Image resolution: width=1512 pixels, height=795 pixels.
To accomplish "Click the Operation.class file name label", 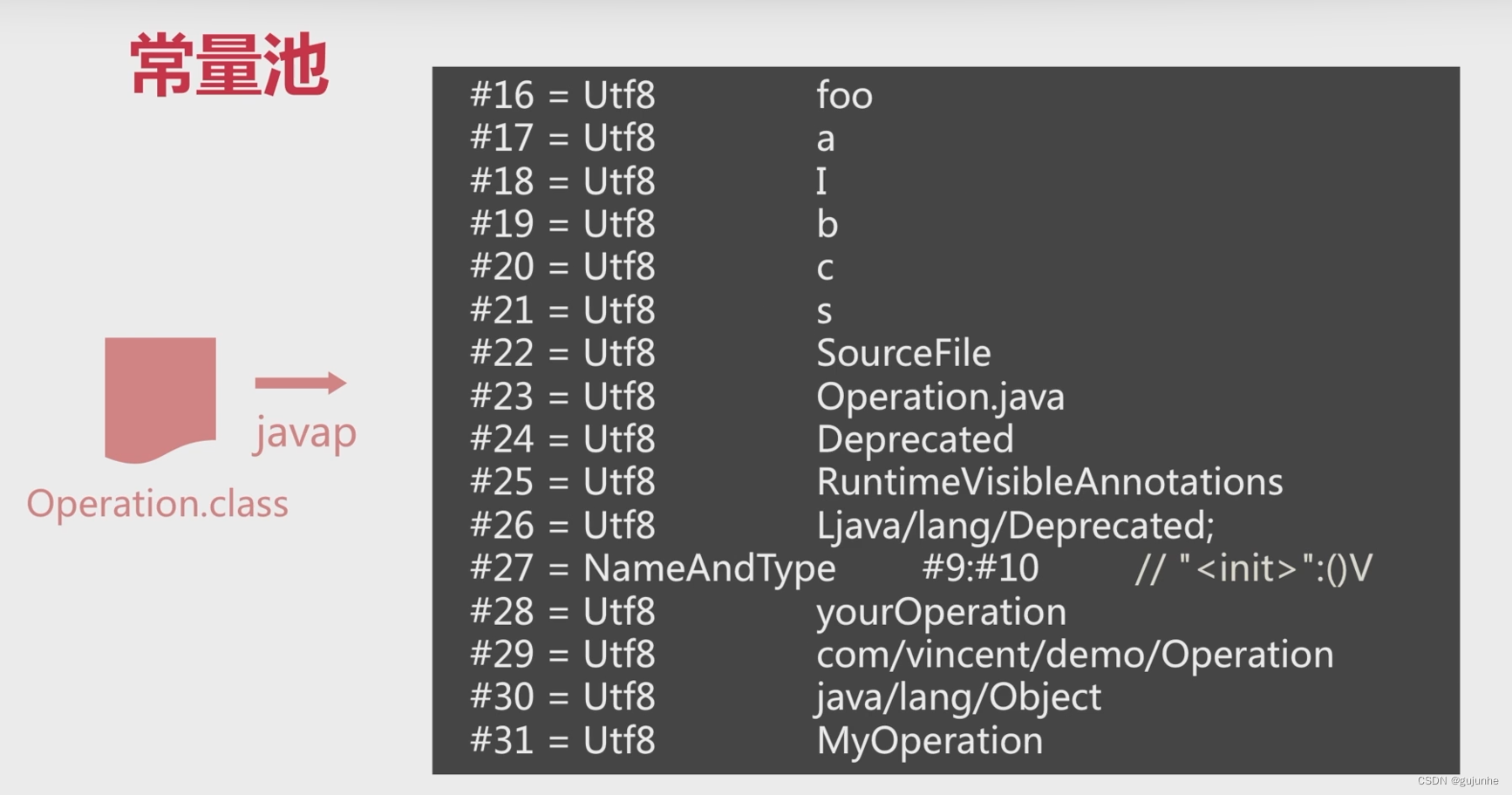I will [x=157, y=504].
